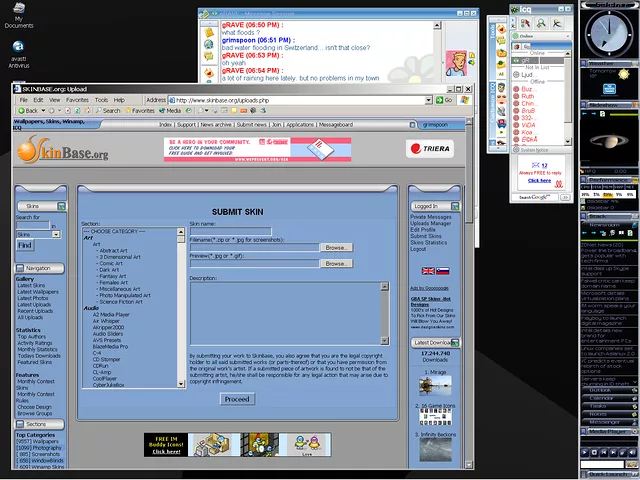
Task: Launch avast! Antivirus desktop icon
Action: [18, 54]
